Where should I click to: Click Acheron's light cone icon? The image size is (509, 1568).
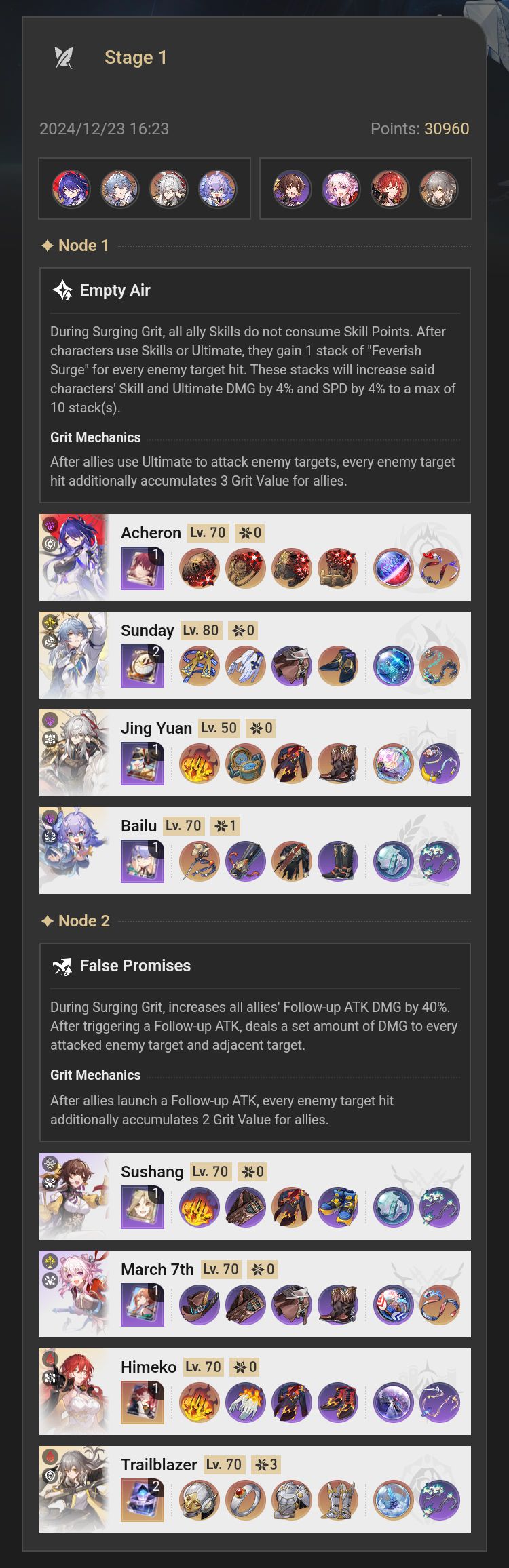(143, 568)
